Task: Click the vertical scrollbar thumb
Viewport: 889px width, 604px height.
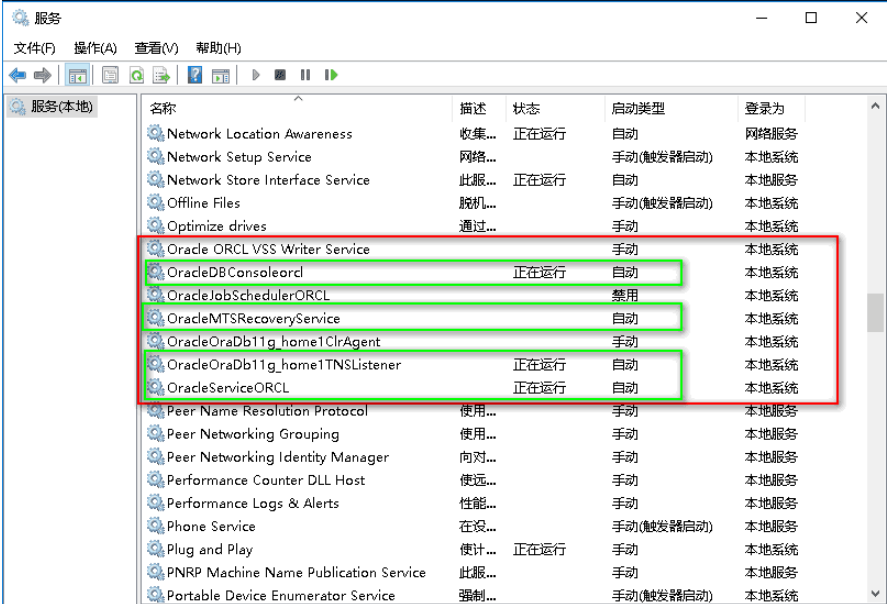Action: click(x=875, y=312)
